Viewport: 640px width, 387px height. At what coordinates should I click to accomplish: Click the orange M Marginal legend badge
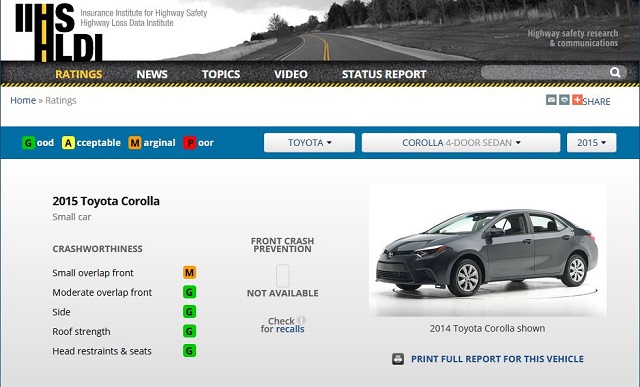click(135, 143)
